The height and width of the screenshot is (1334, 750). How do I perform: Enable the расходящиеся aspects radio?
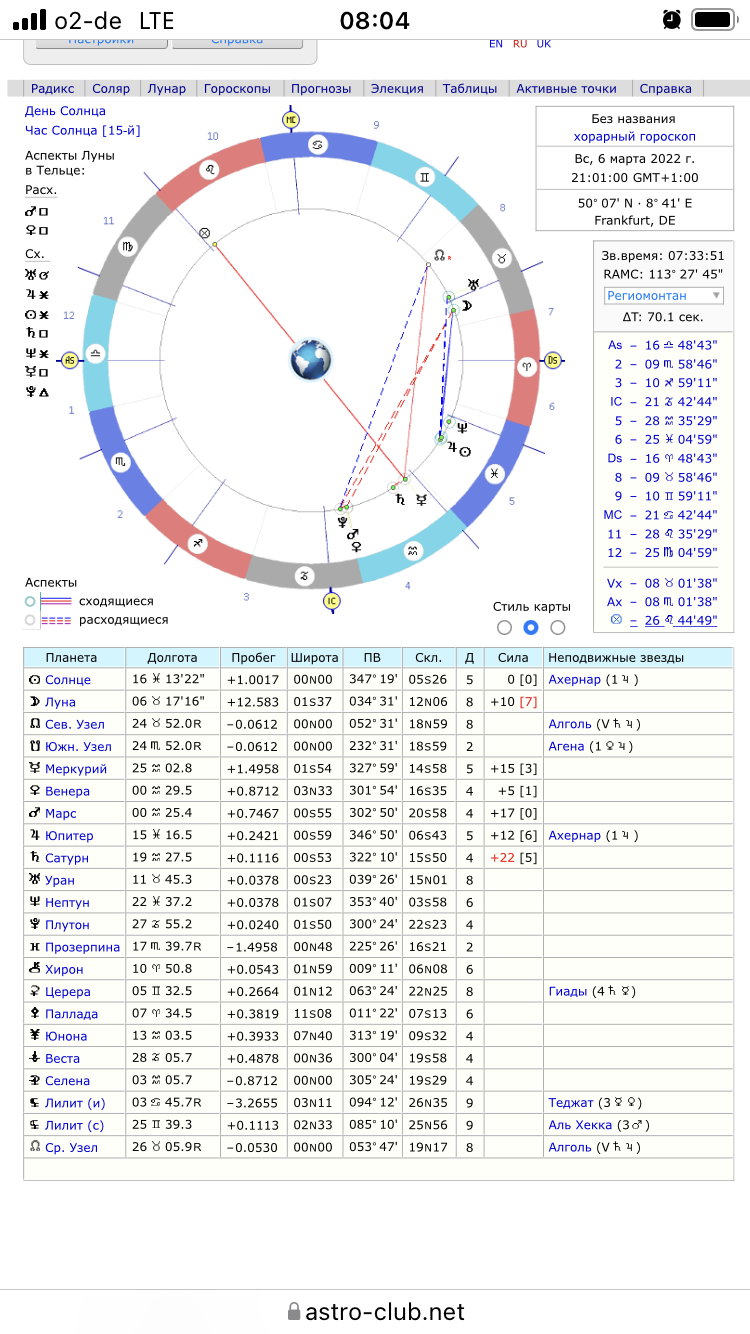point(30,620)
